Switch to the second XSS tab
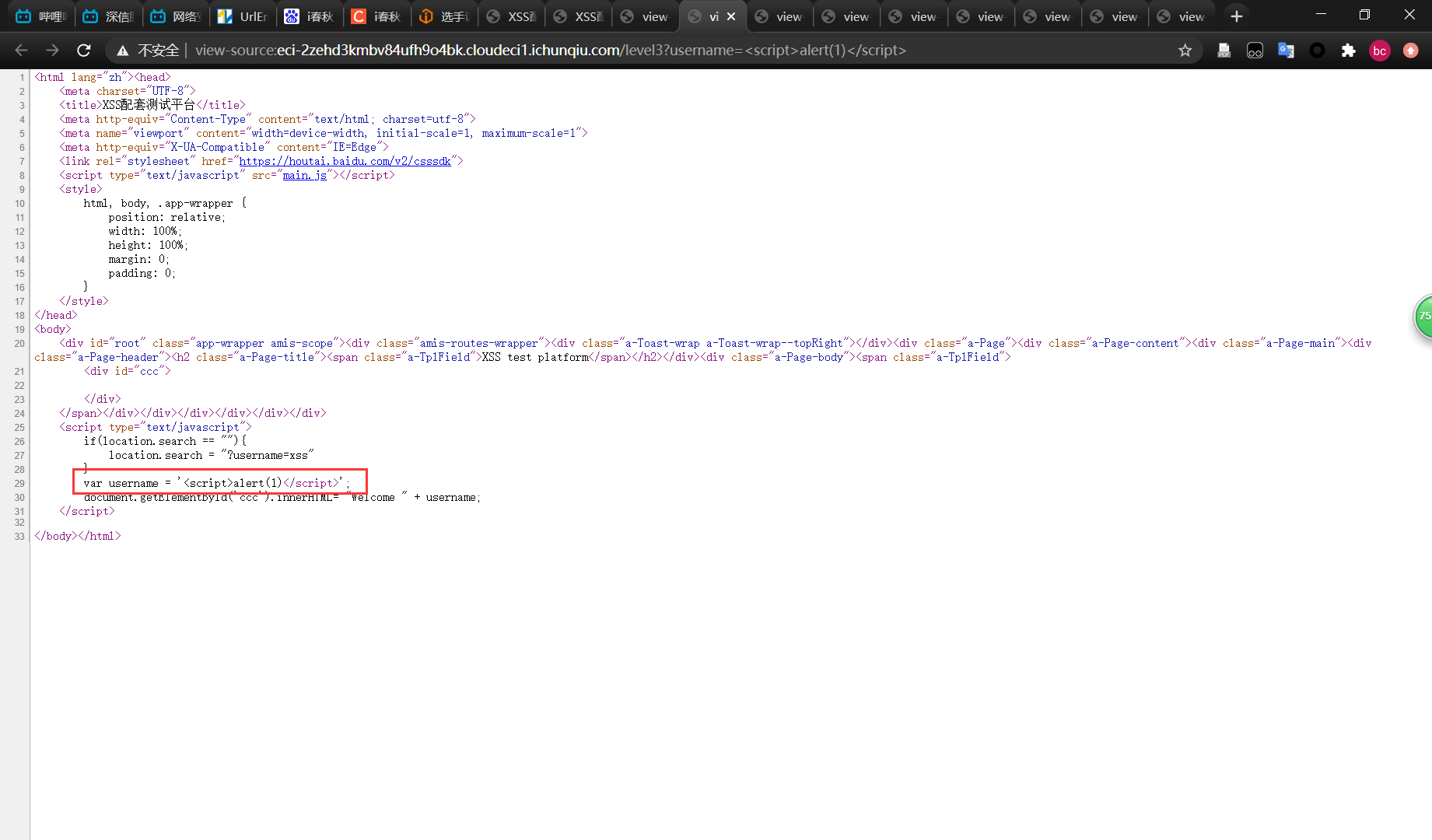The height and width of the screenshot is (840, 1432). (577, 16)
